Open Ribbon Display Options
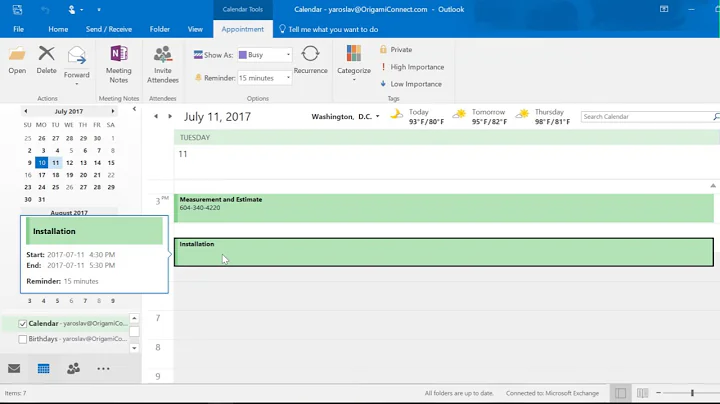The height and width of the screenshot is (404, 720). 664,9
